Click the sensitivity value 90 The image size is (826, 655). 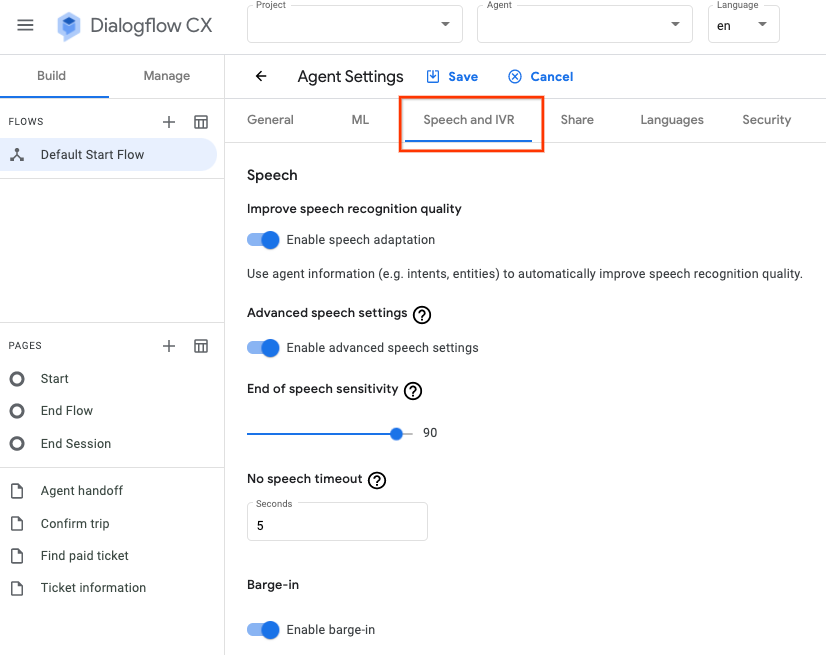(x=430, y=433)
